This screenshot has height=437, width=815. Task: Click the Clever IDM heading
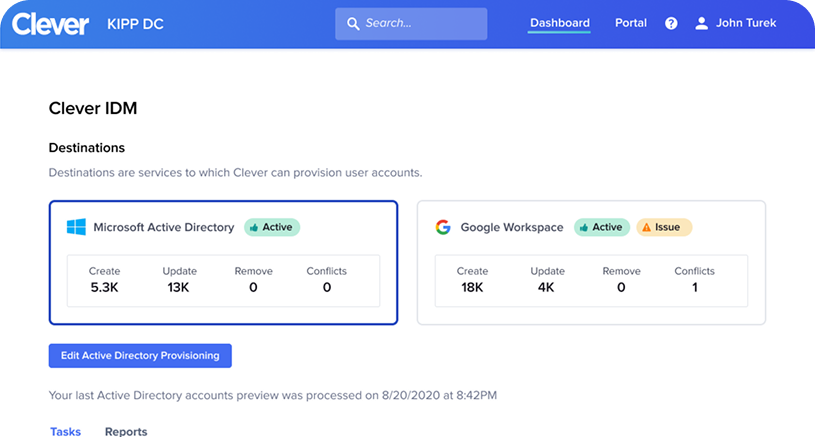(93, 108)
